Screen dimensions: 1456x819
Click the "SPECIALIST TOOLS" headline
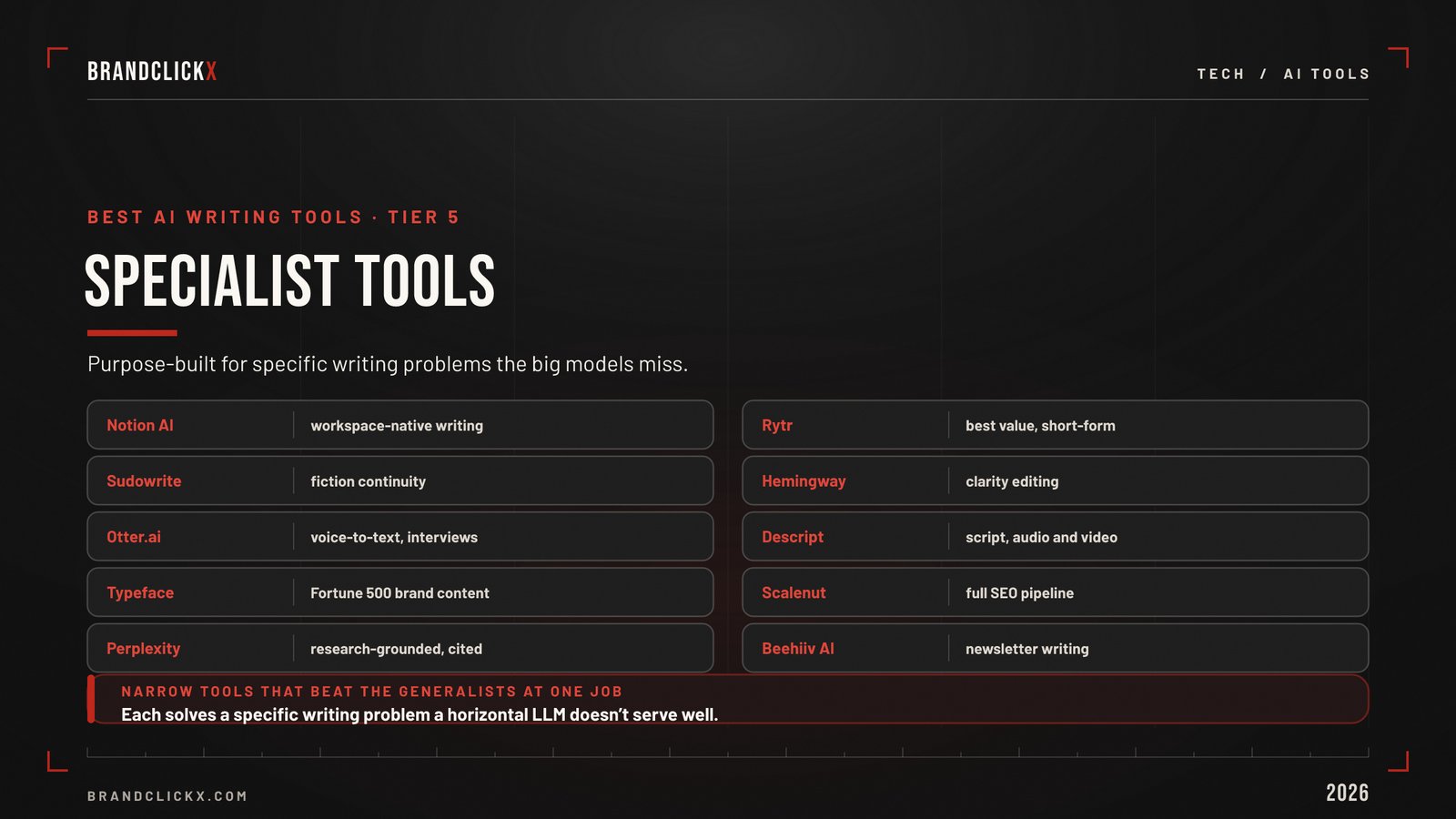point(290,280)
